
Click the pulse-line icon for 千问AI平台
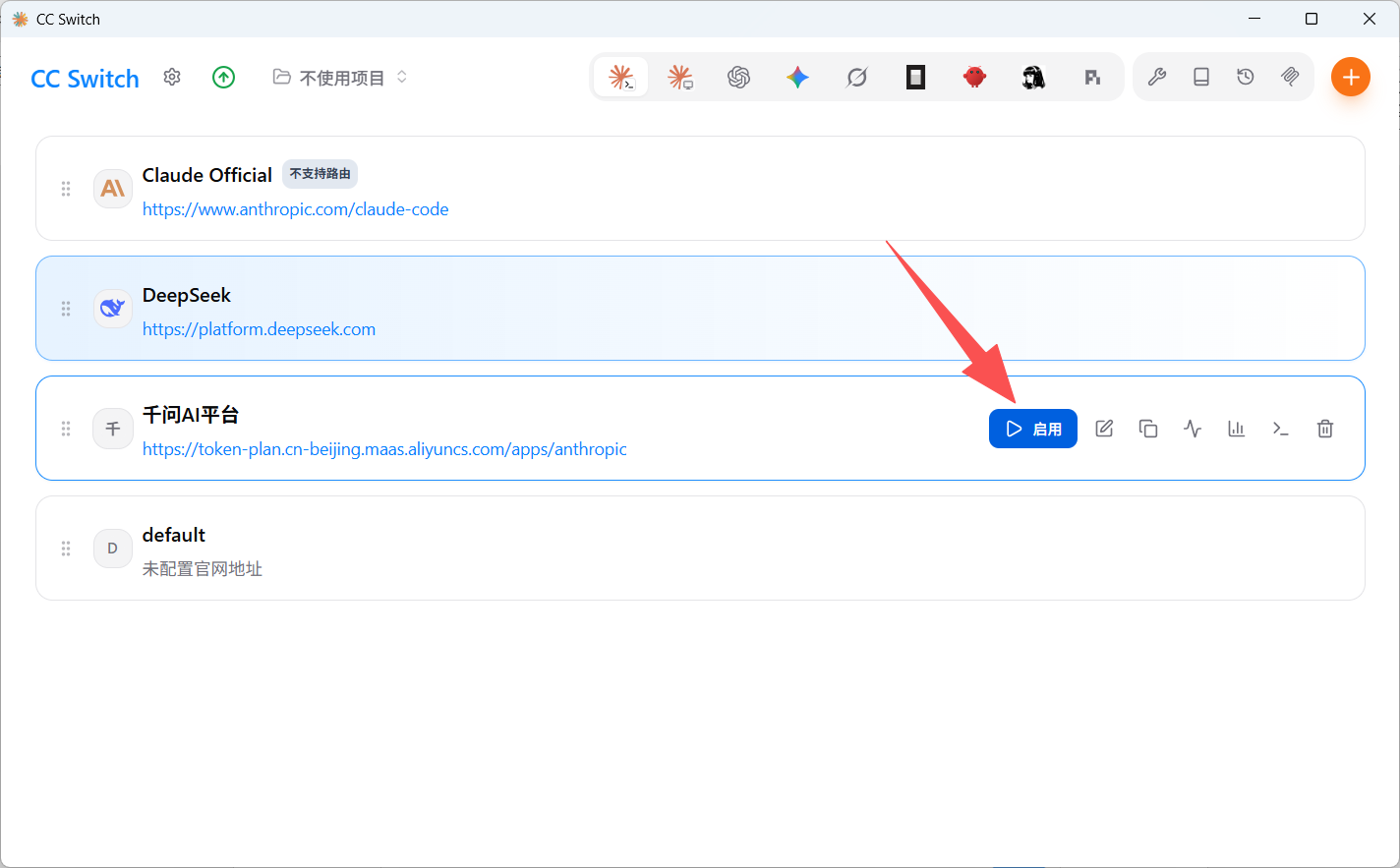click(x=1193, y=429)
